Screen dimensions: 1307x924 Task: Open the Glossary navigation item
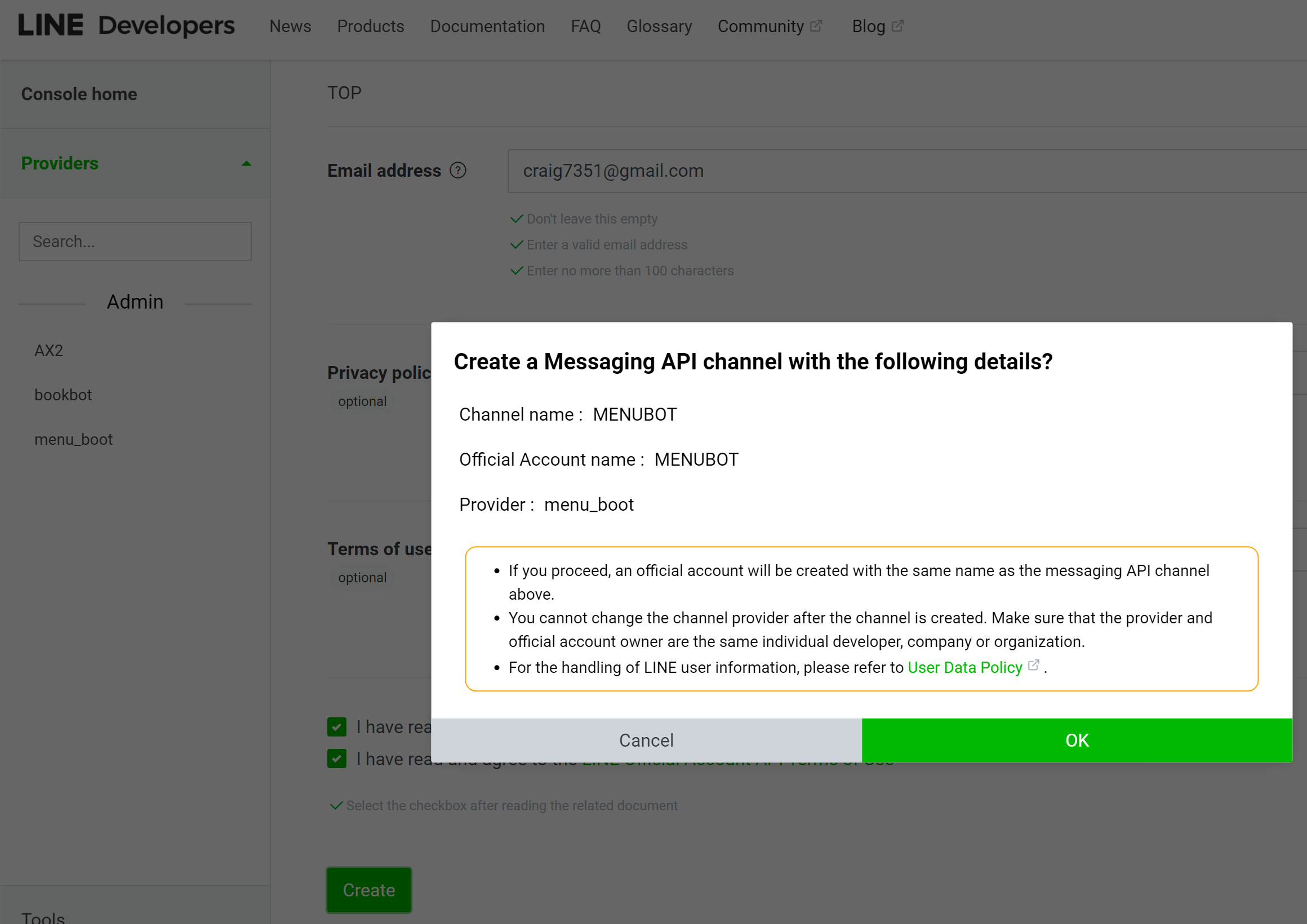coord(659,26)
